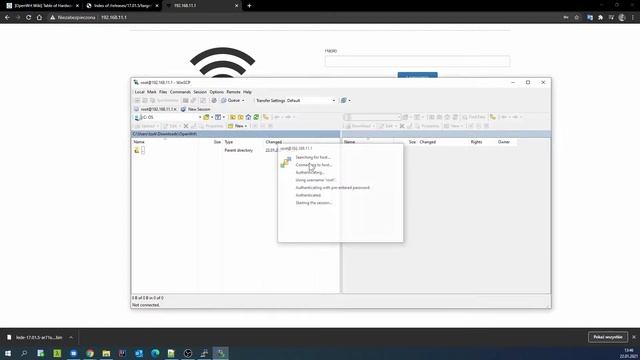This screenshot has height=360, width=640.
Task: Click the local path bar showing Downloads\OpenWrt
Action: (236, 134)
